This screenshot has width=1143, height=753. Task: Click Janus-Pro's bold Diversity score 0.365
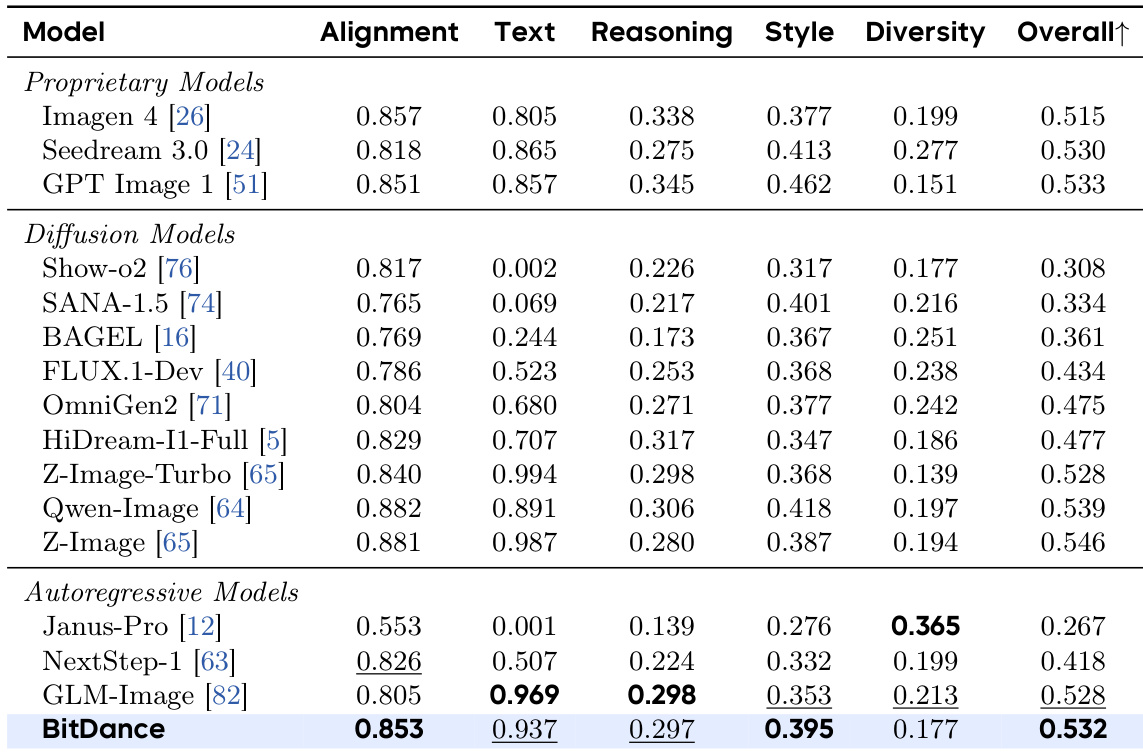click(925, 627)
